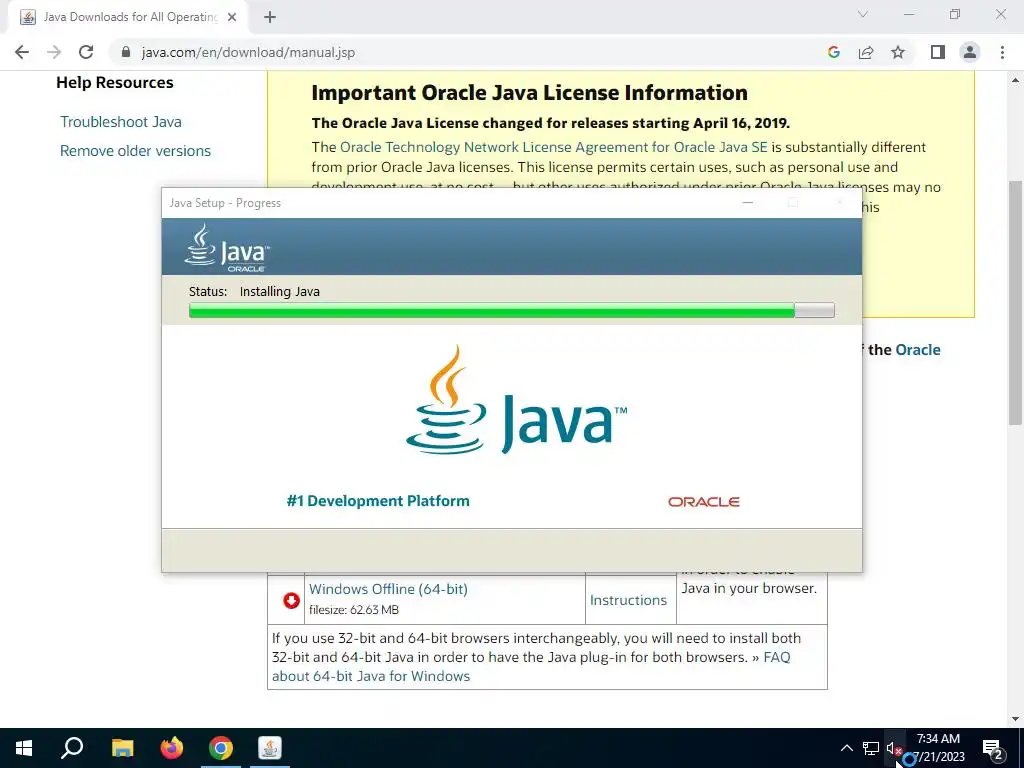1024x768 pixels.
Task: Open the notification center icon
Action: pos(993,748)
